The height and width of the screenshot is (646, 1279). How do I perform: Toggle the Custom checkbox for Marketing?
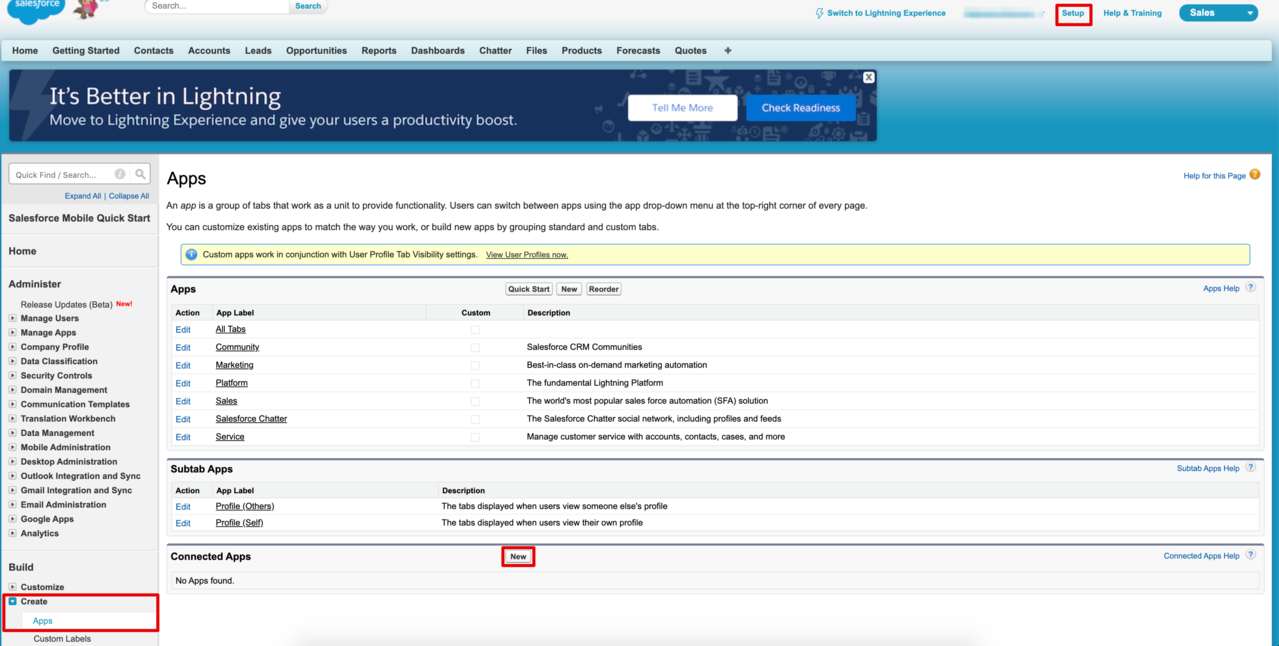[475, 365]
